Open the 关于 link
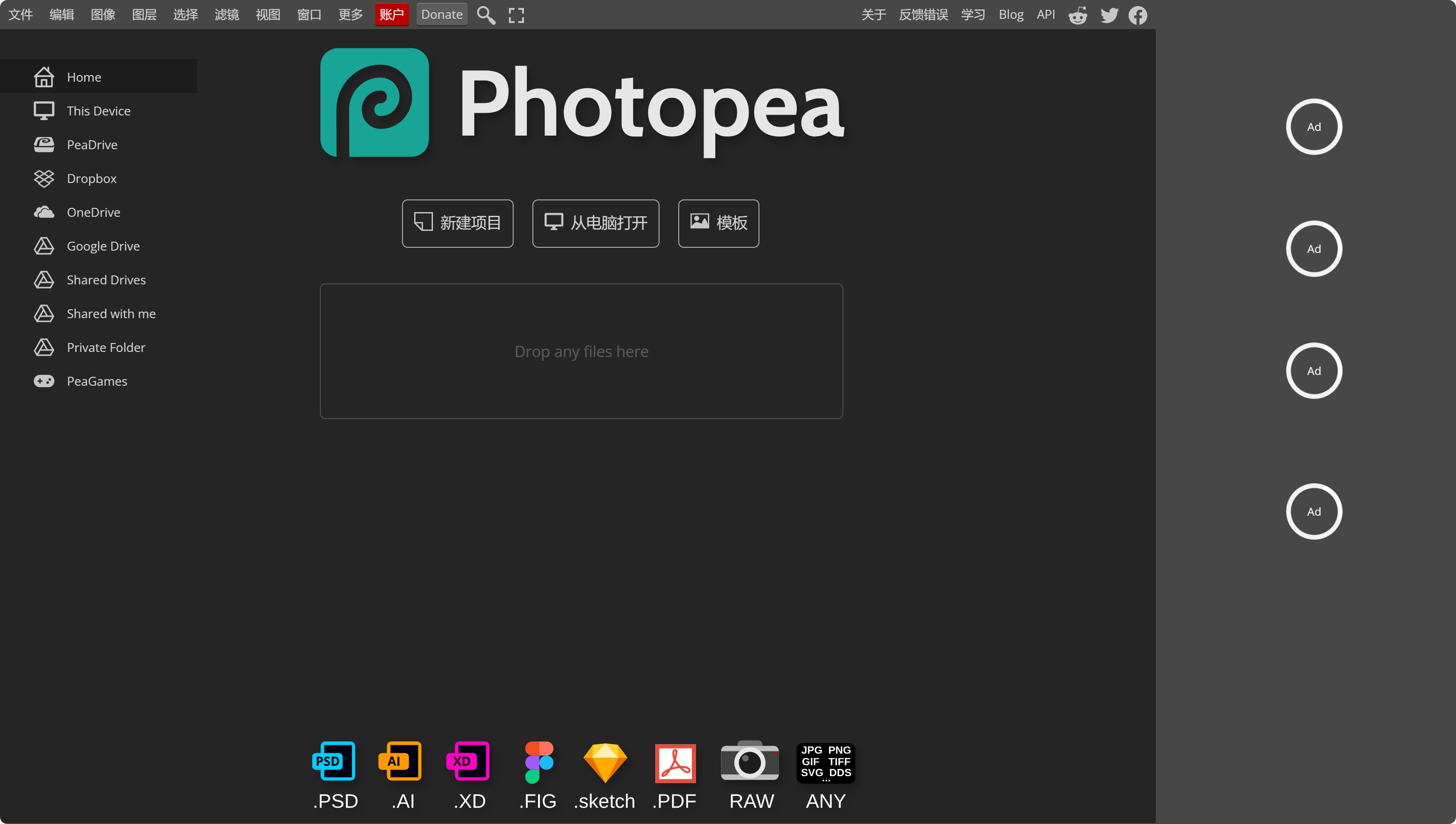The width and height of the screenshot is (1456, 824). click(873, 15)
